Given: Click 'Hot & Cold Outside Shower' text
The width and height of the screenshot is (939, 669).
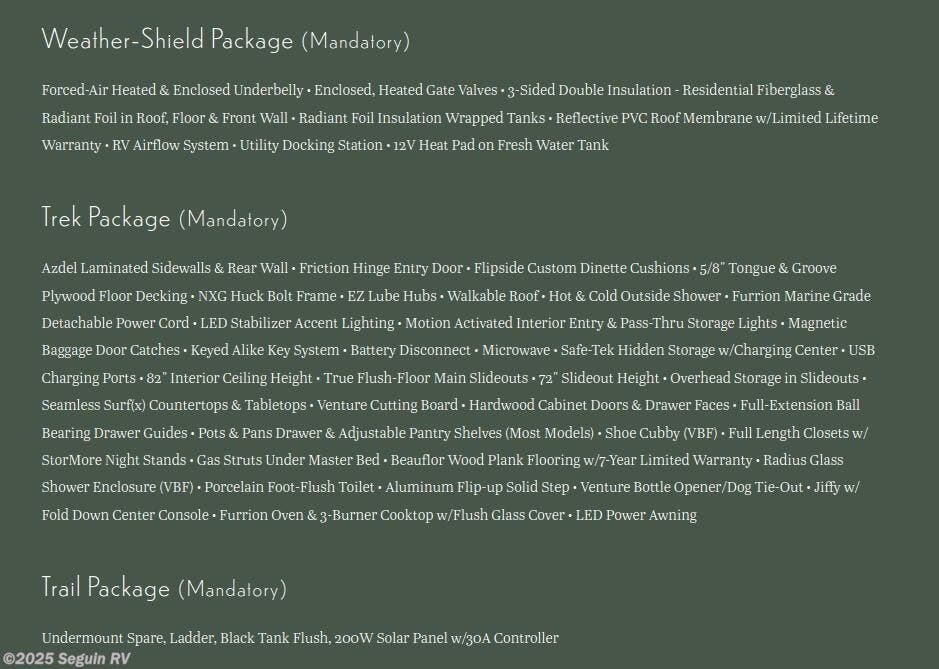Looking at the screenshot, I should pos(635,296).
